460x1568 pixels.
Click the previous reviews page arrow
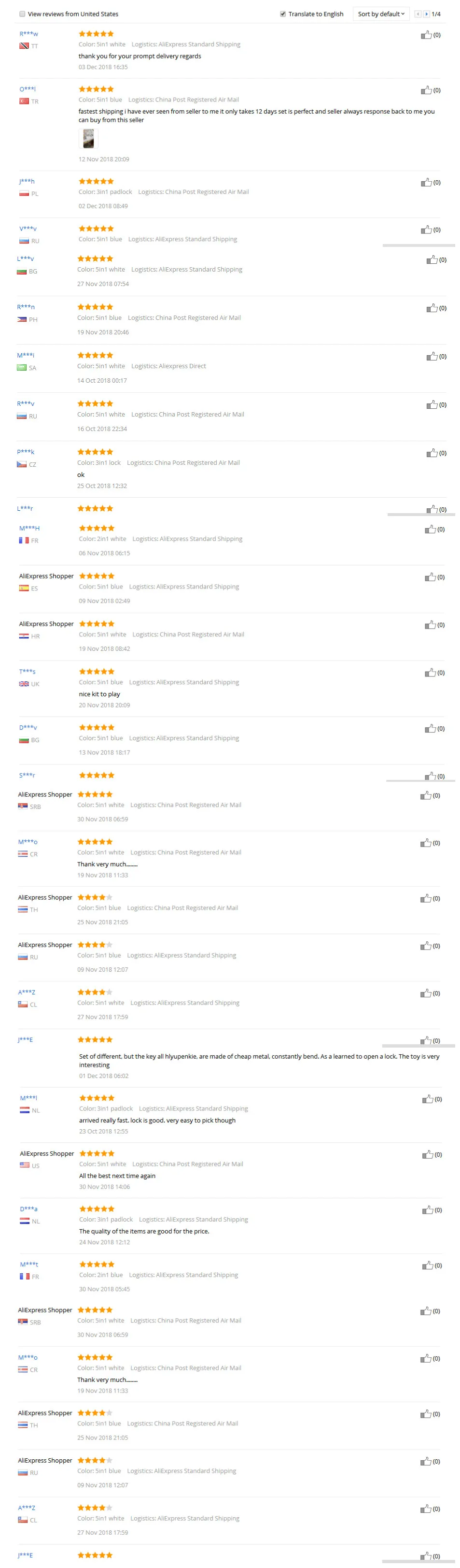pyautogui.click(x=418, y=14)
